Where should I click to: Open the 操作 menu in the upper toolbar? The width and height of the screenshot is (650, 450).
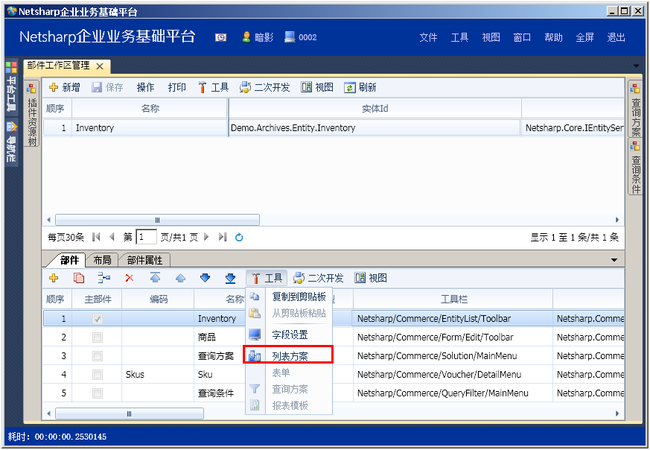coord(146,87)
